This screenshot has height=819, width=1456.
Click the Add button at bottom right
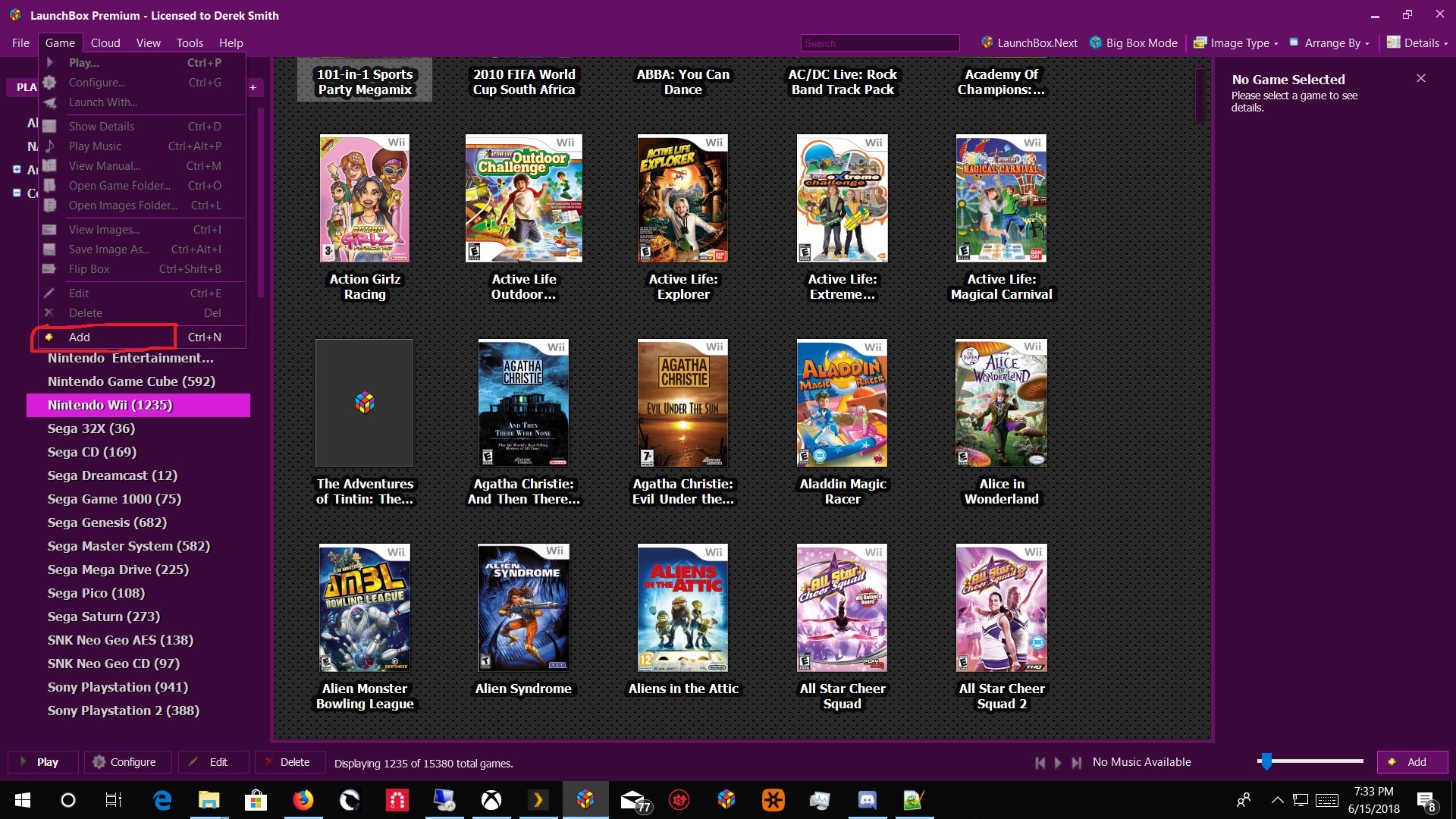tap(1412, 762)
